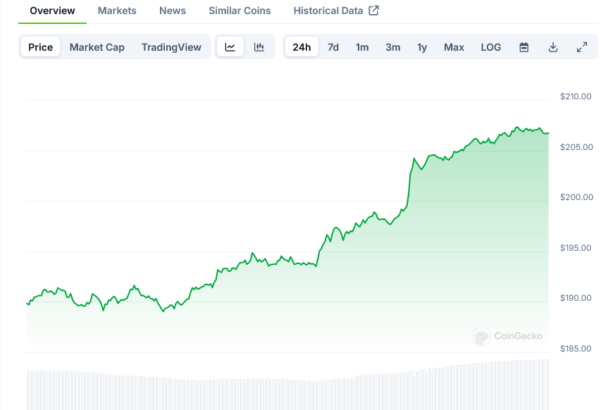Select the Overview tab
The image size is (615, 410).
click(52, 11)
